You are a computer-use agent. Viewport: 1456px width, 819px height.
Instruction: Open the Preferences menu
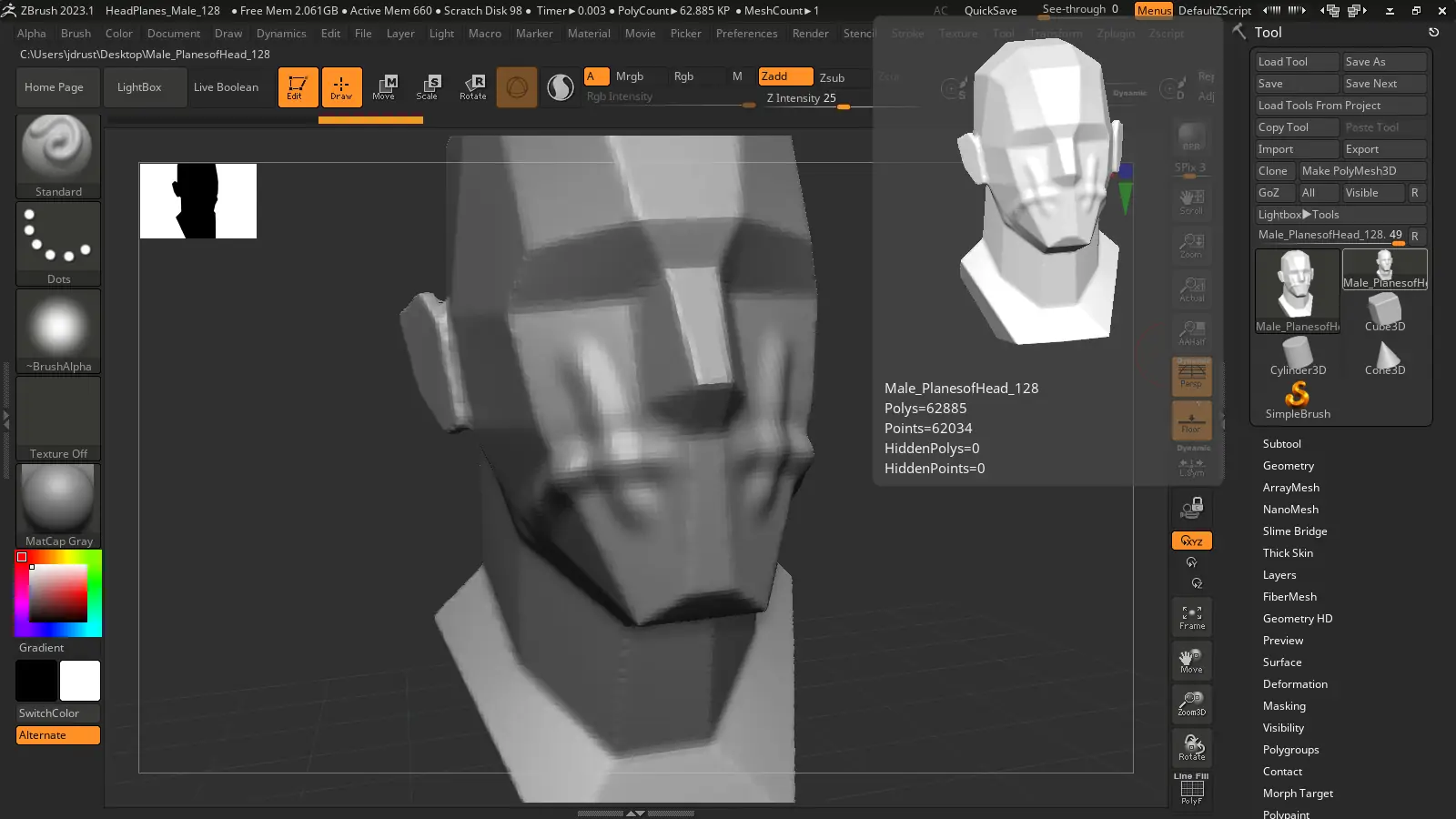coord(746,34)
